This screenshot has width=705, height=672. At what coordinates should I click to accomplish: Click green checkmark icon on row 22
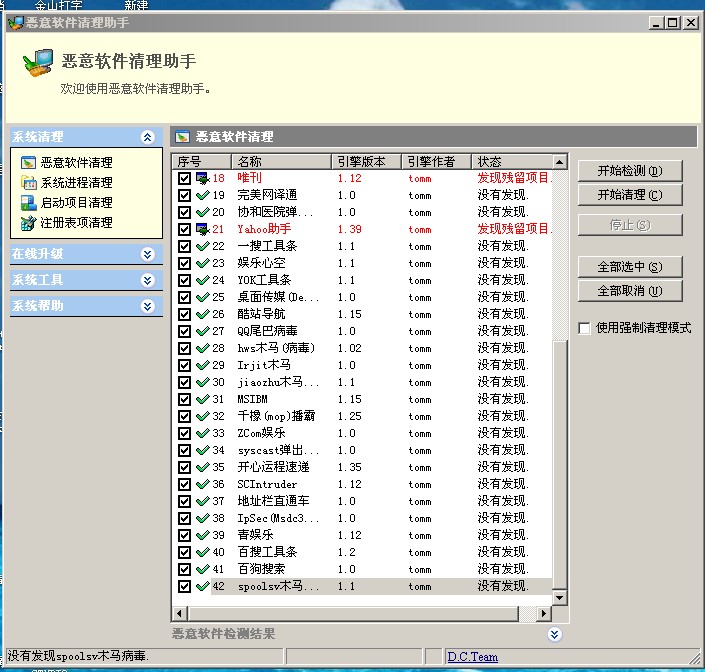(203, 246)
